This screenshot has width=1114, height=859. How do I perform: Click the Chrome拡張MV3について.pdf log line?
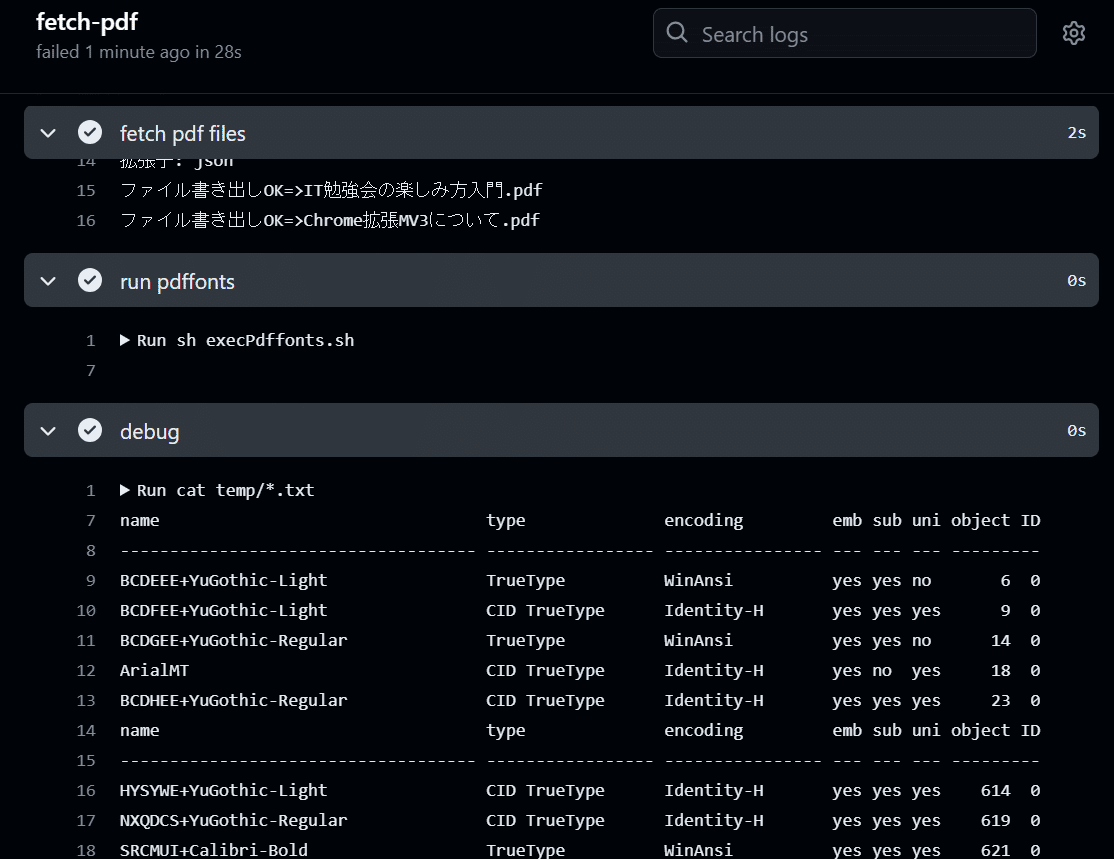(x=330, y=220)
